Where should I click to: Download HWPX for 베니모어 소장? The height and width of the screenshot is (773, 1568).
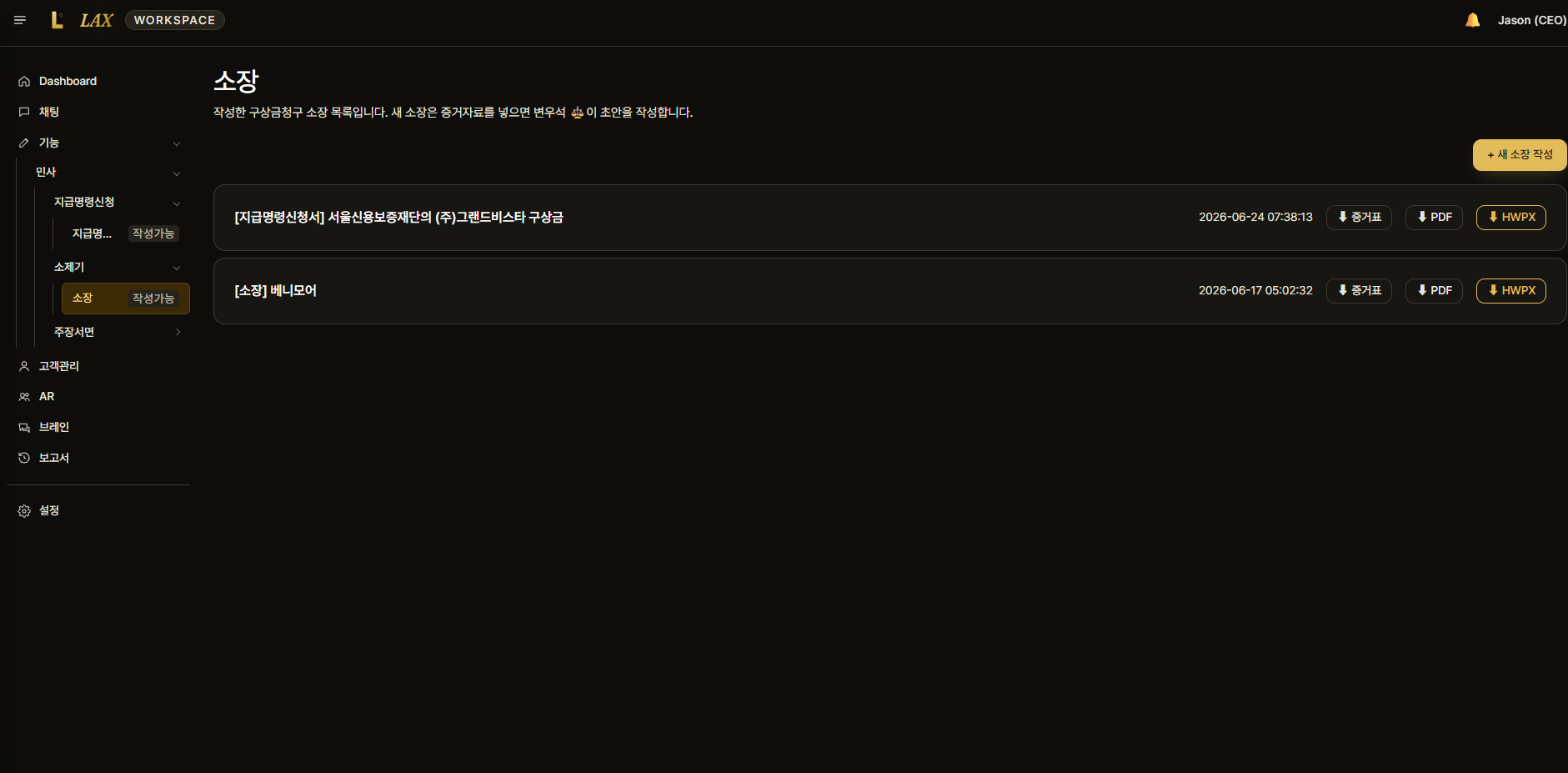[x=1510, y=291]
